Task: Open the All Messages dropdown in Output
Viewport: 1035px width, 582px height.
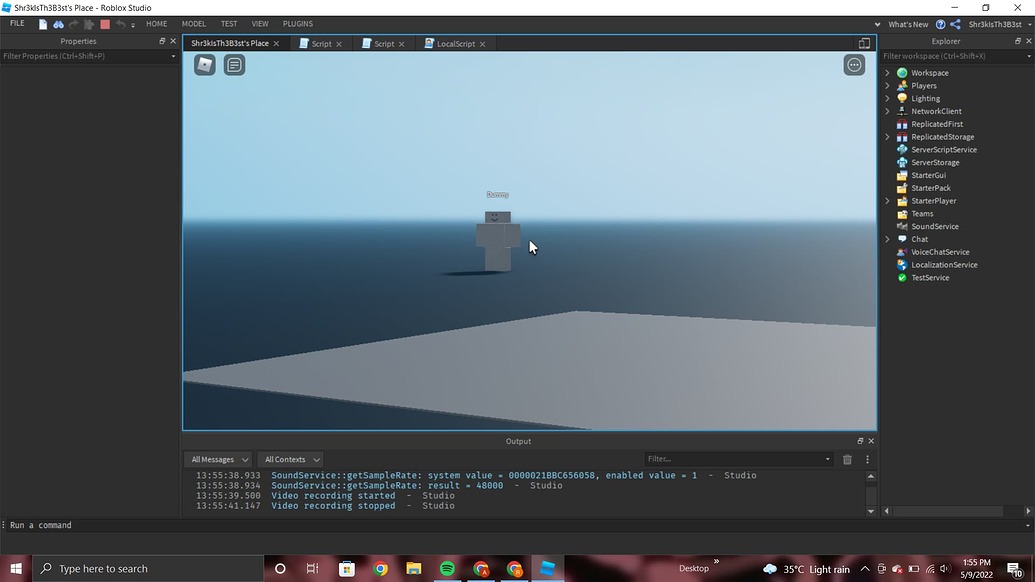Action: (218, 459)
